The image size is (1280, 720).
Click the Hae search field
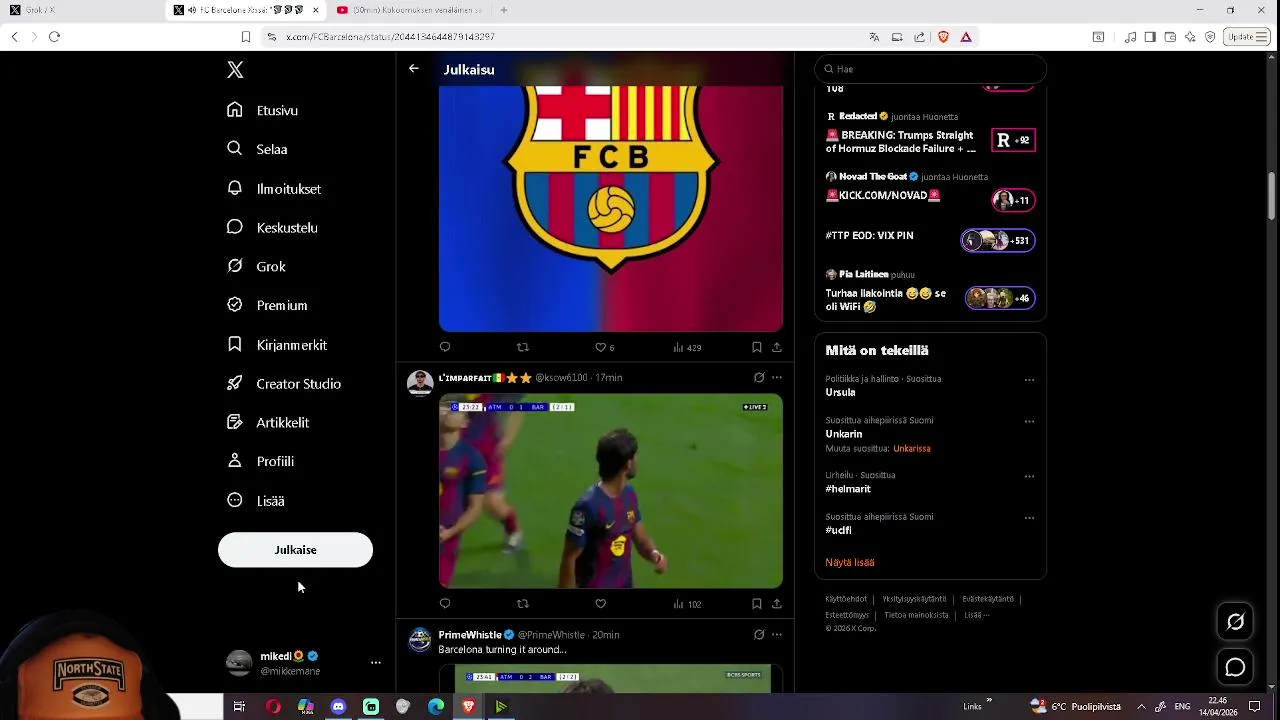[x=930, y=69]
